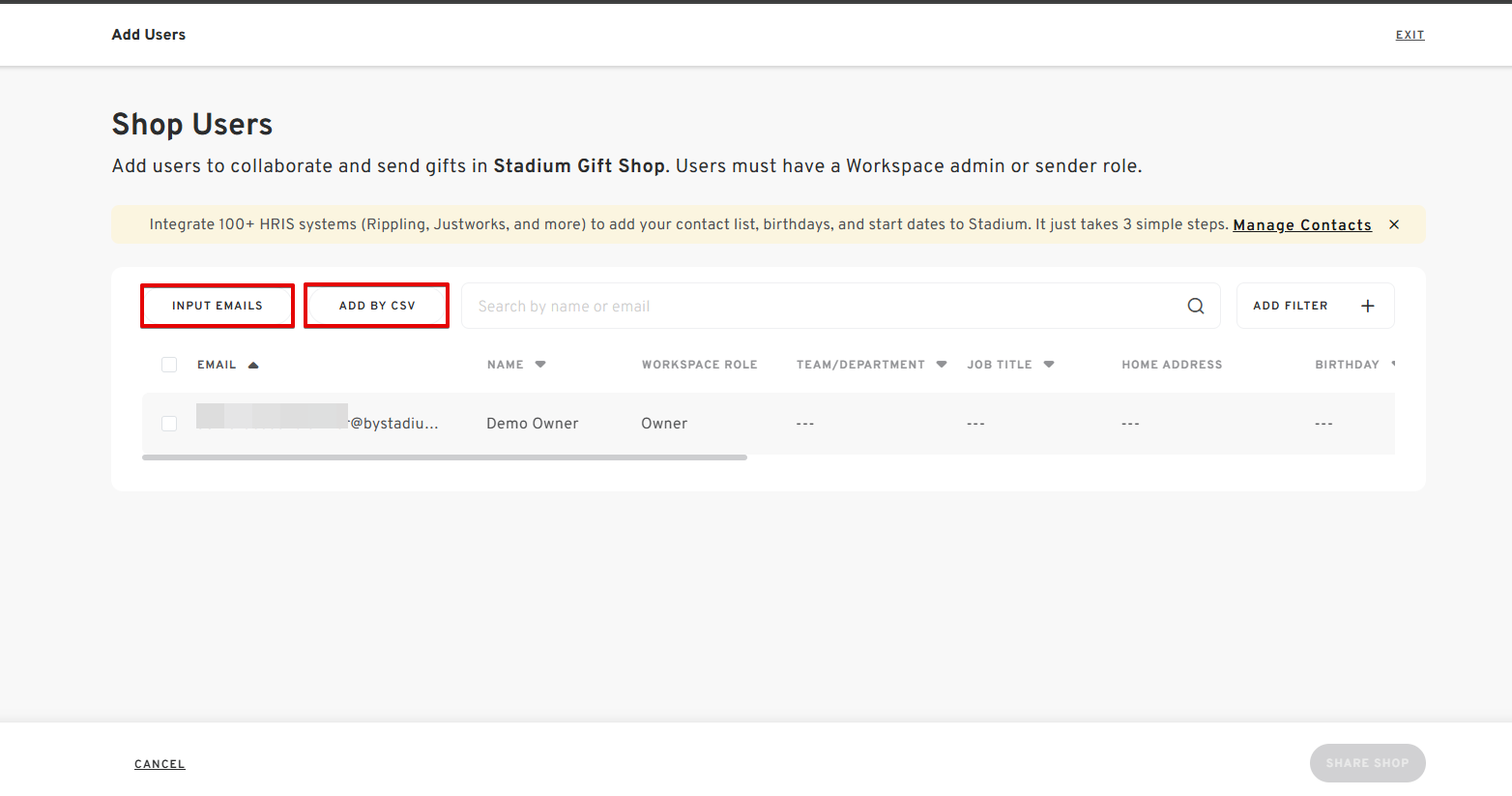Click the Birthday column header
1512x796 pixels.
tap(1347, 365)
